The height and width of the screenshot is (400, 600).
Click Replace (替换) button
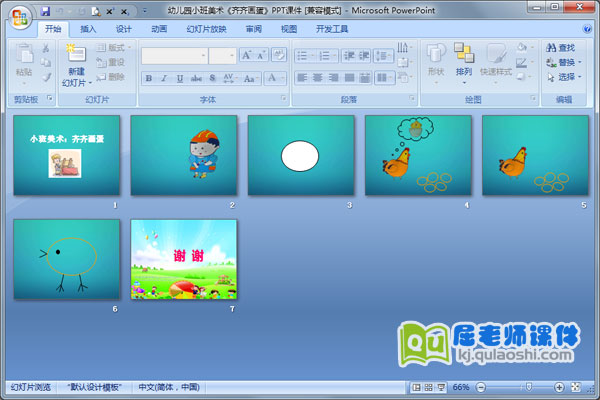click(x=563, y=62)
